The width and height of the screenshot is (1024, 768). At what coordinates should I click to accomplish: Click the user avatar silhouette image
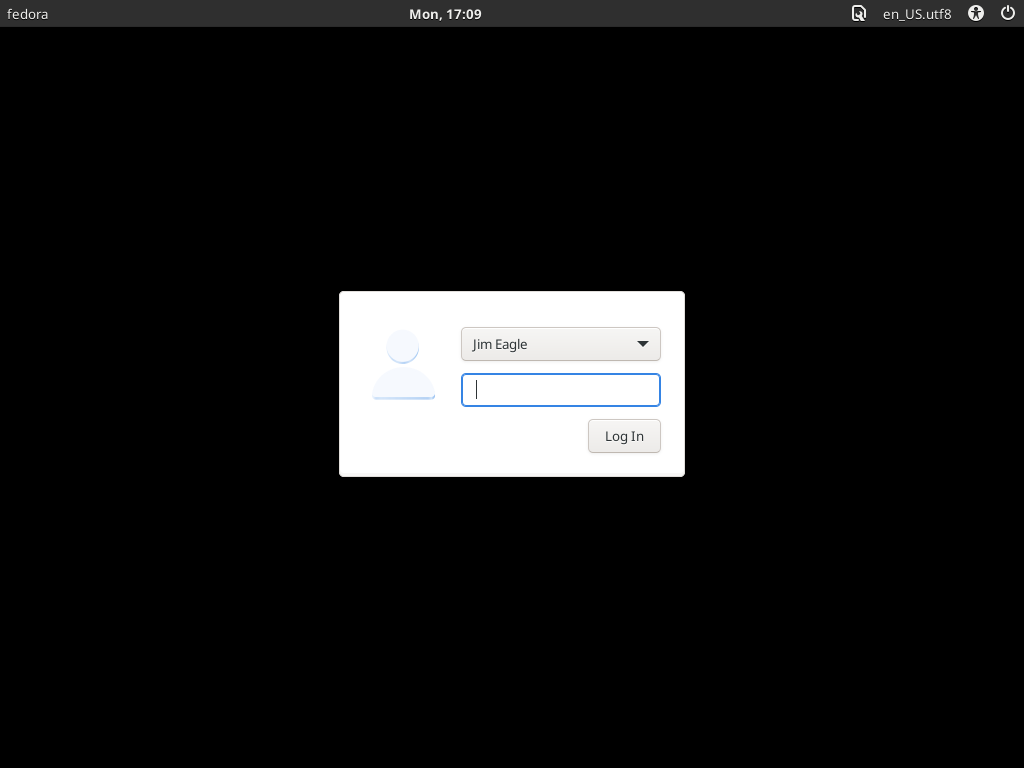click(403, 364)
